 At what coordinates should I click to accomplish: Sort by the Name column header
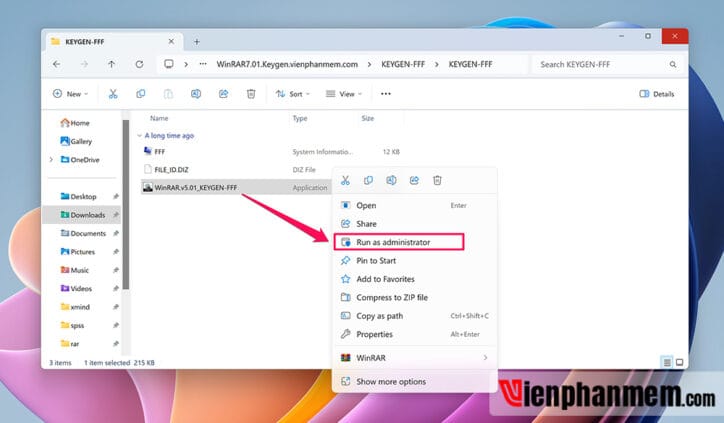click(159, 118)
